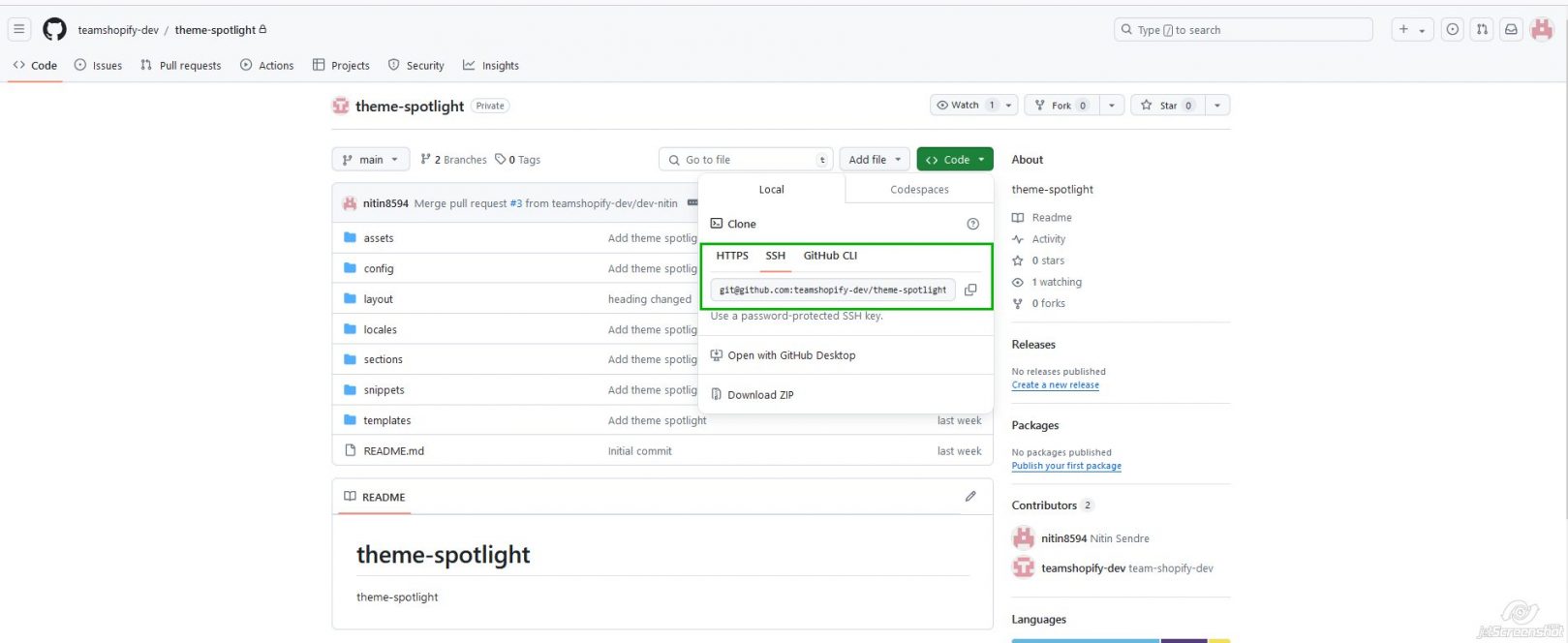Click the GitHub logo in the header

click(x=55, y=30)
